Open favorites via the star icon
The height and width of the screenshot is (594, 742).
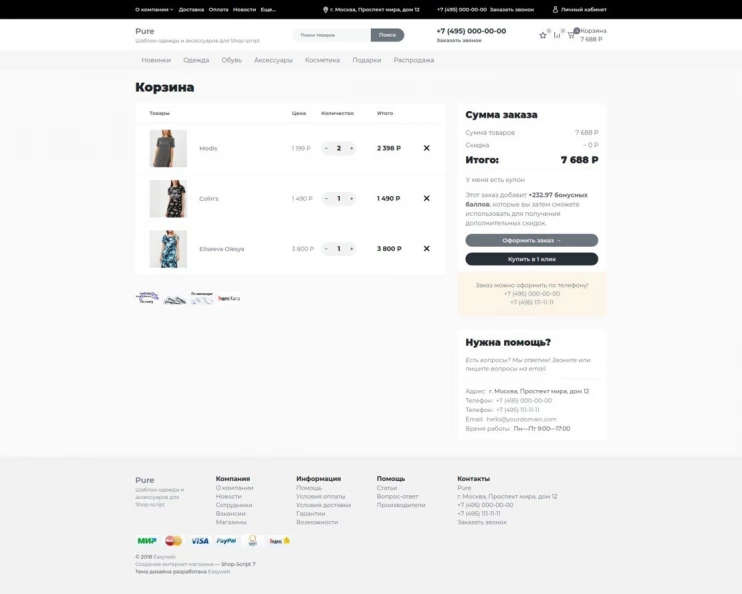(x=543, y=35)
